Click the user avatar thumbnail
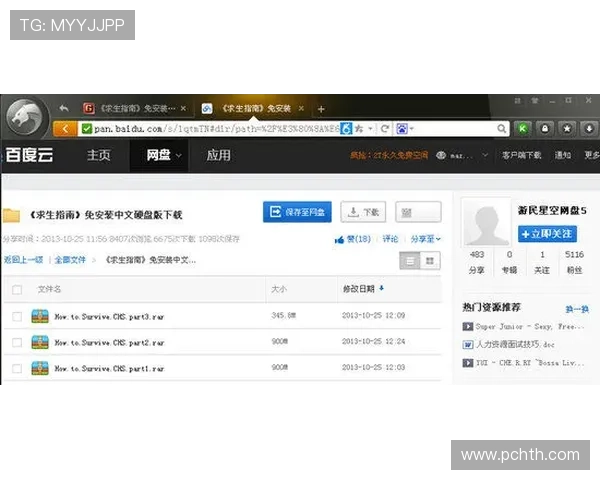Image resolution: width=600 pixels, height=480 pixels. 486,222
